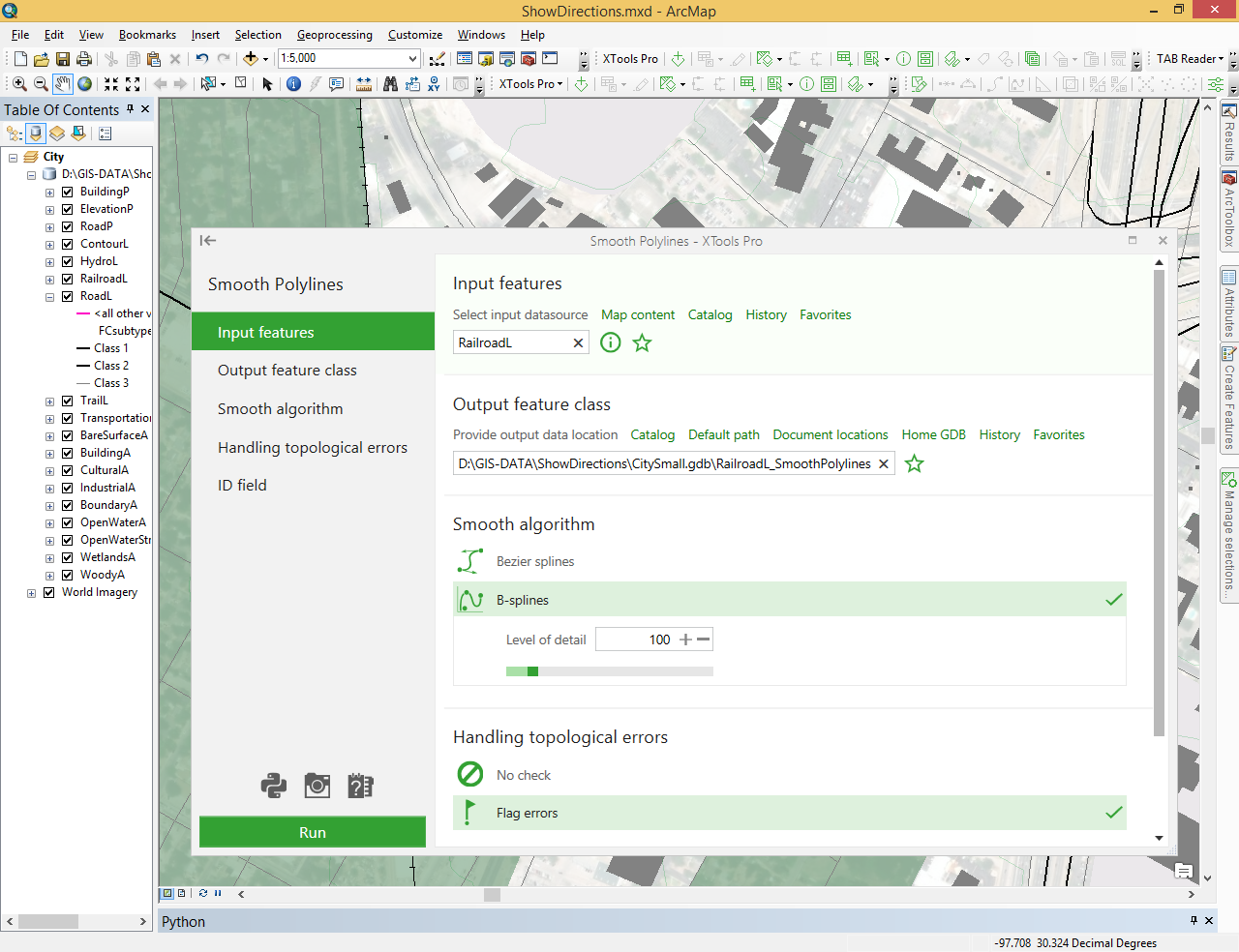Expand the BoundaryA layer node
Screen dimensions: 1239x952
49,506
